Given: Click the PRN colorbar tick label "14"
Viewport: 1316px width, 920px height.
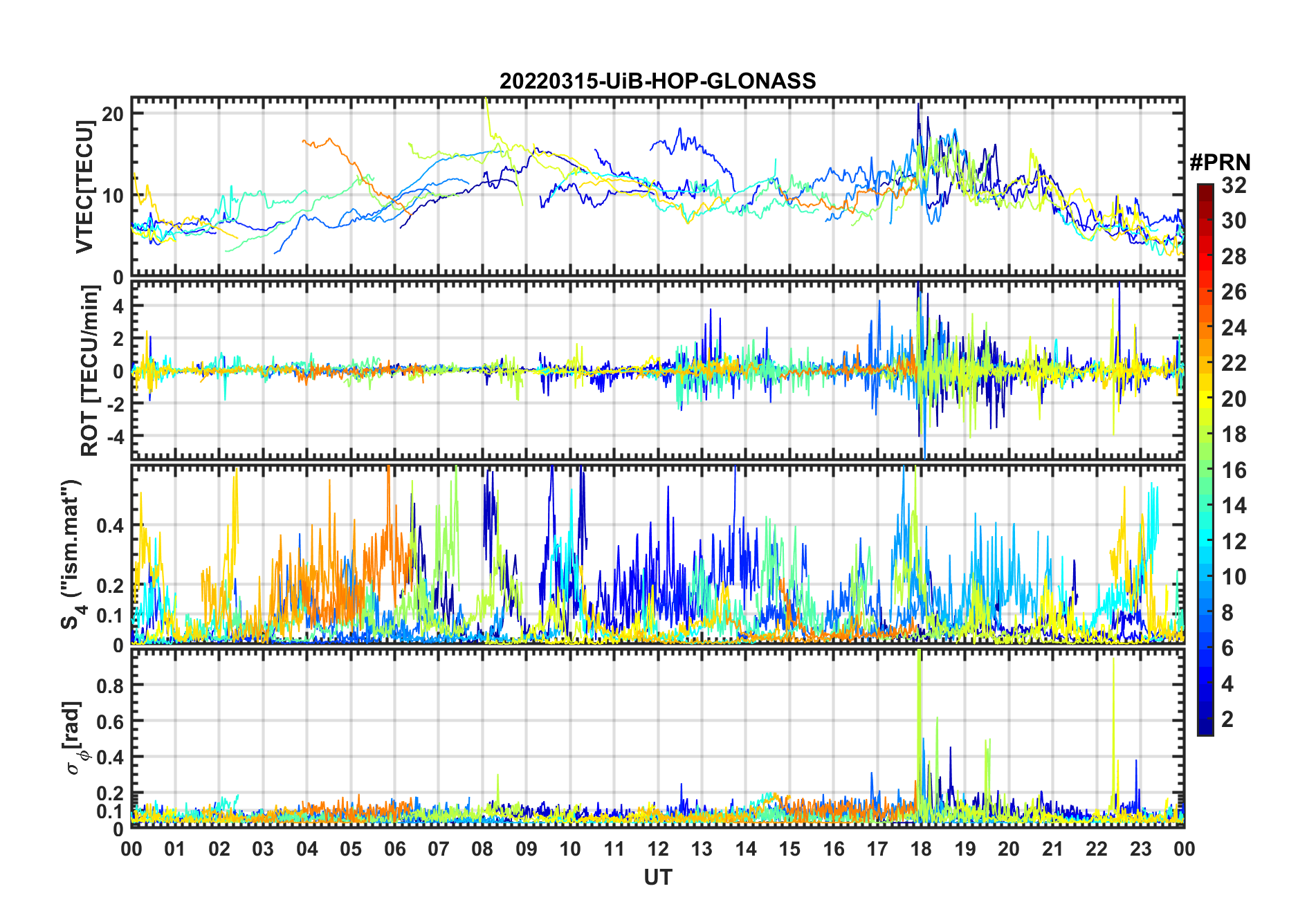Looking at the screenshot, I should [x=1234, y=506].
